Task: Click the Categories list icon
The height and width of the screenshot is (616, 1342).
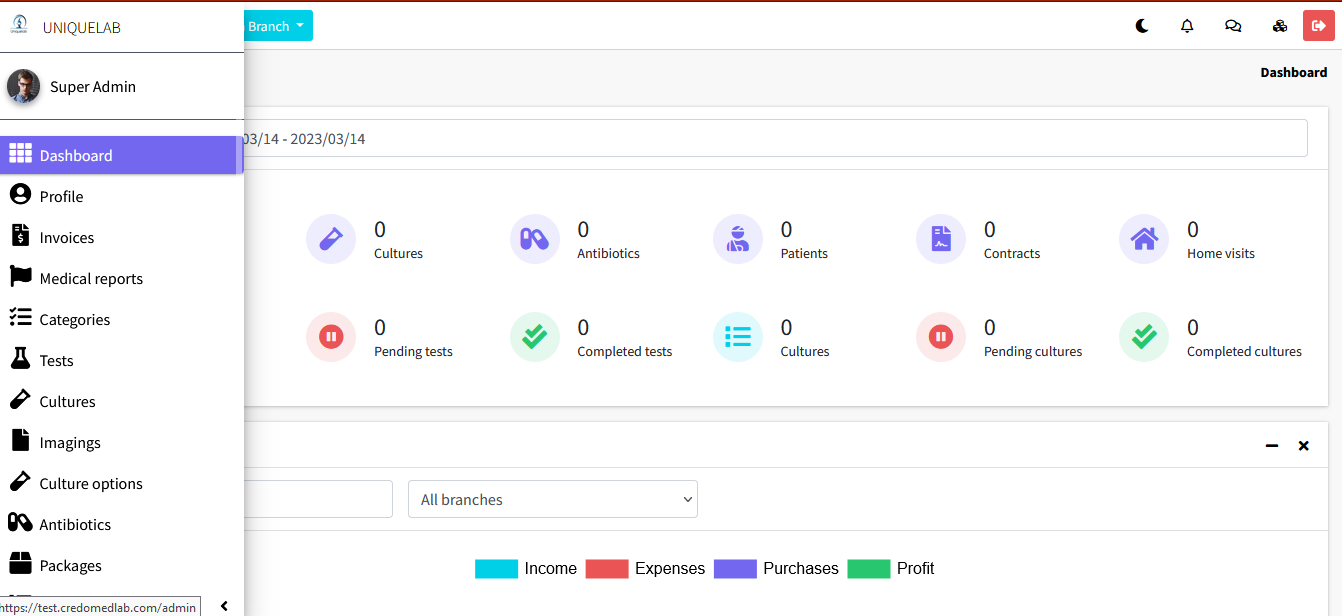Action: coord(20,318)
